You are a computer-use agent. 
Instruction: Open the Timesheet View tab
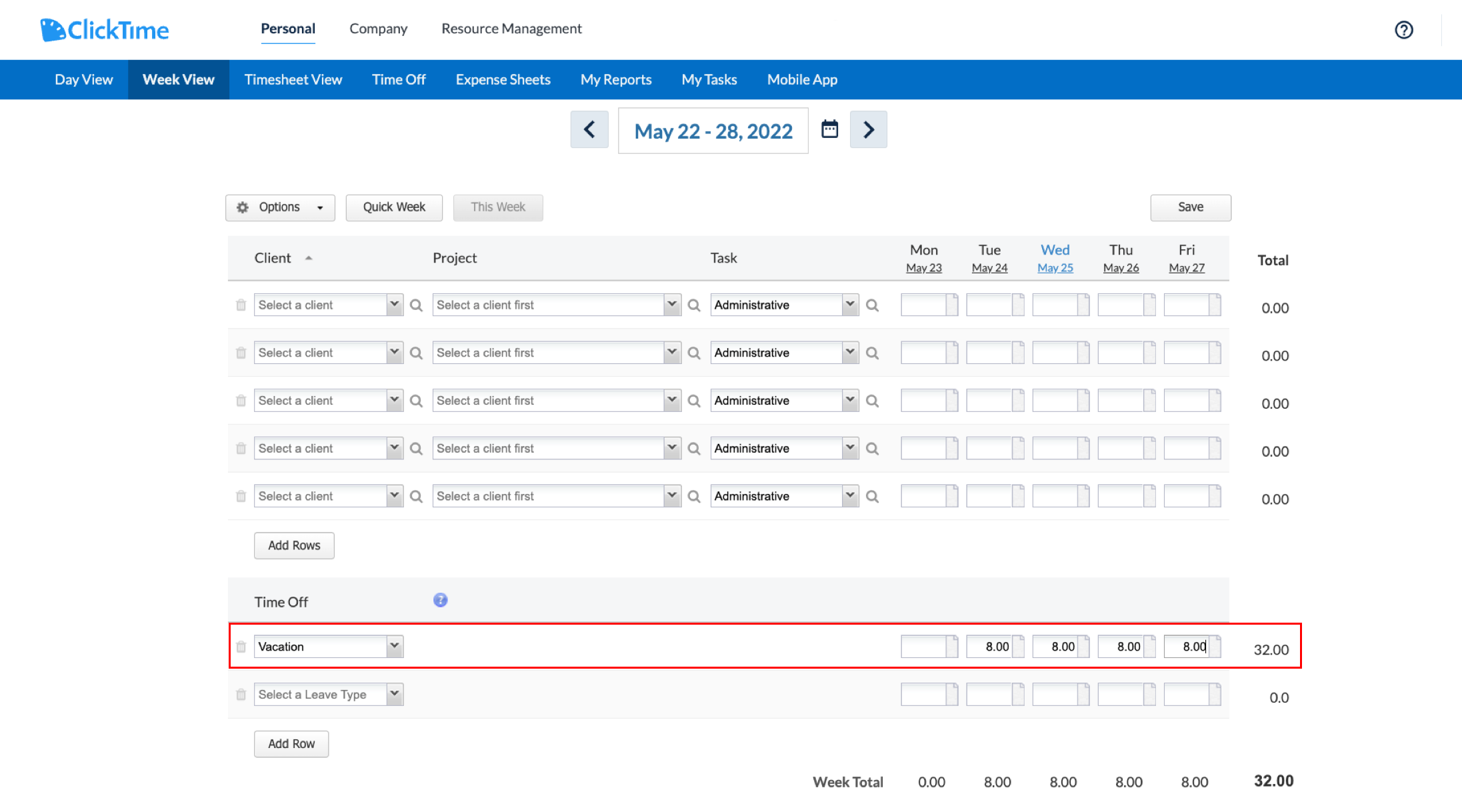click(293, 79)
